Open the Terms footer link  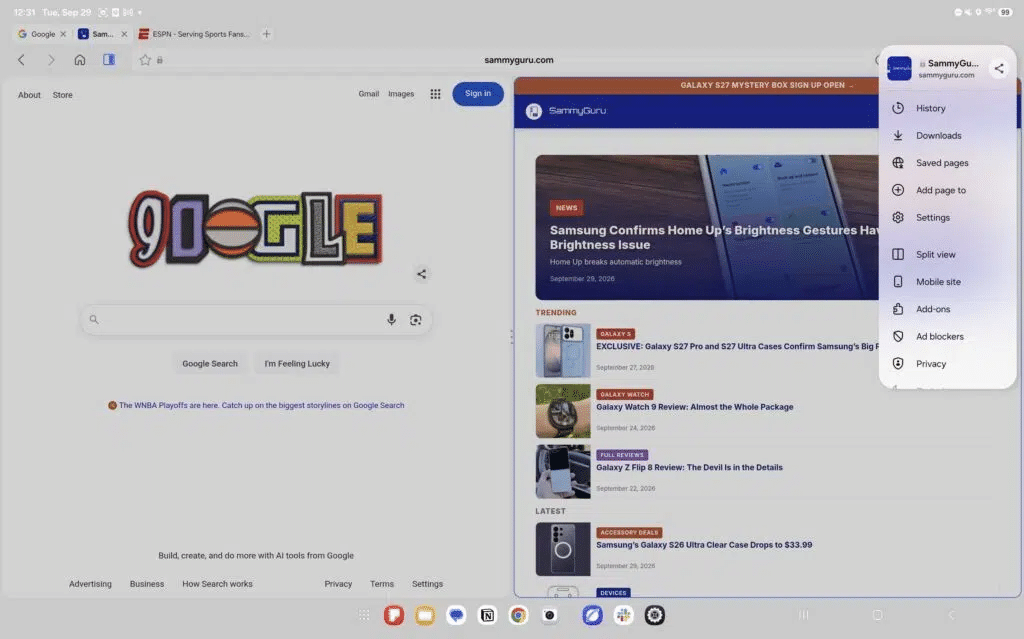tap(382, 584)
